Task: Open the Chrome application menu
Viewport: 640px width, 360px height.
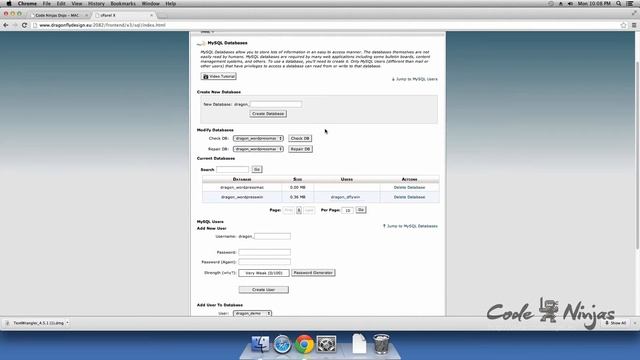Action: (x=27, y=3)
